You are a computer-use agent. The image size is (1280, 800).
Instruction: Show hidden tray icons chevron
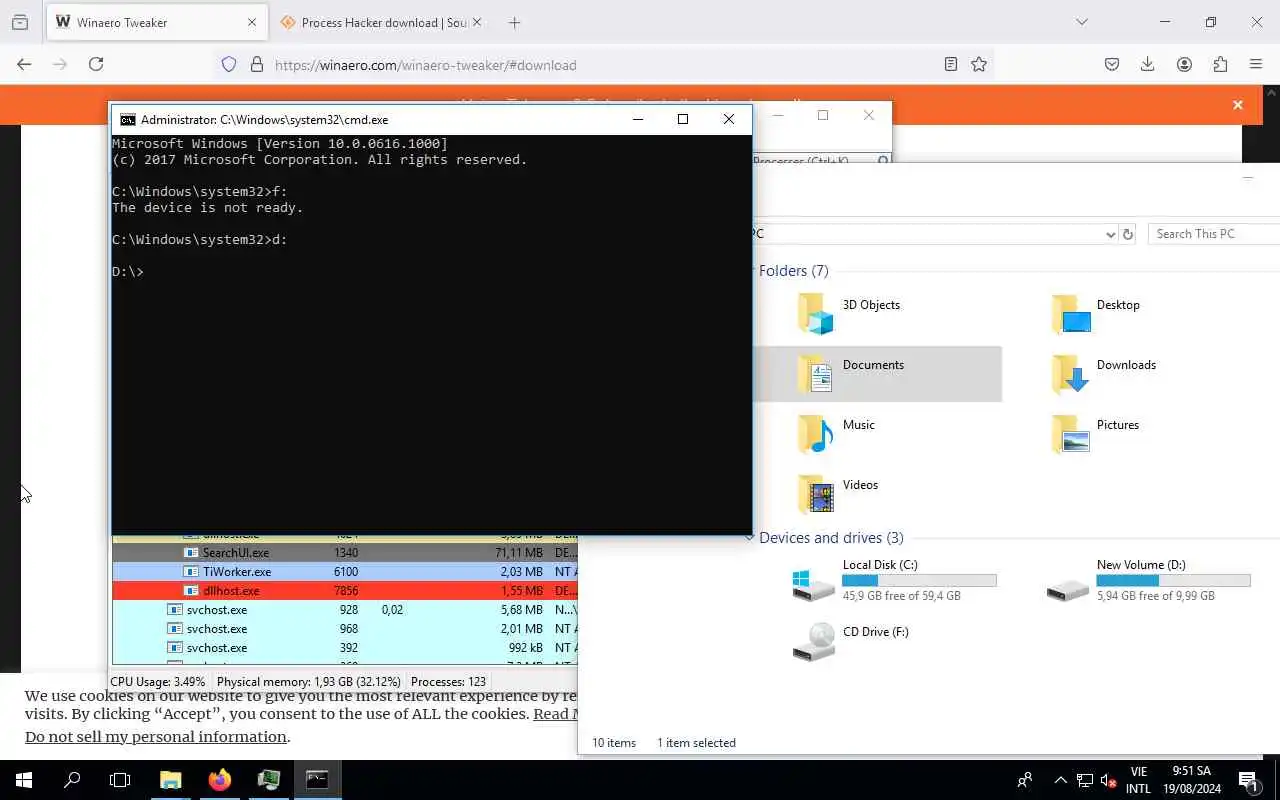(x=1060, y=780)
